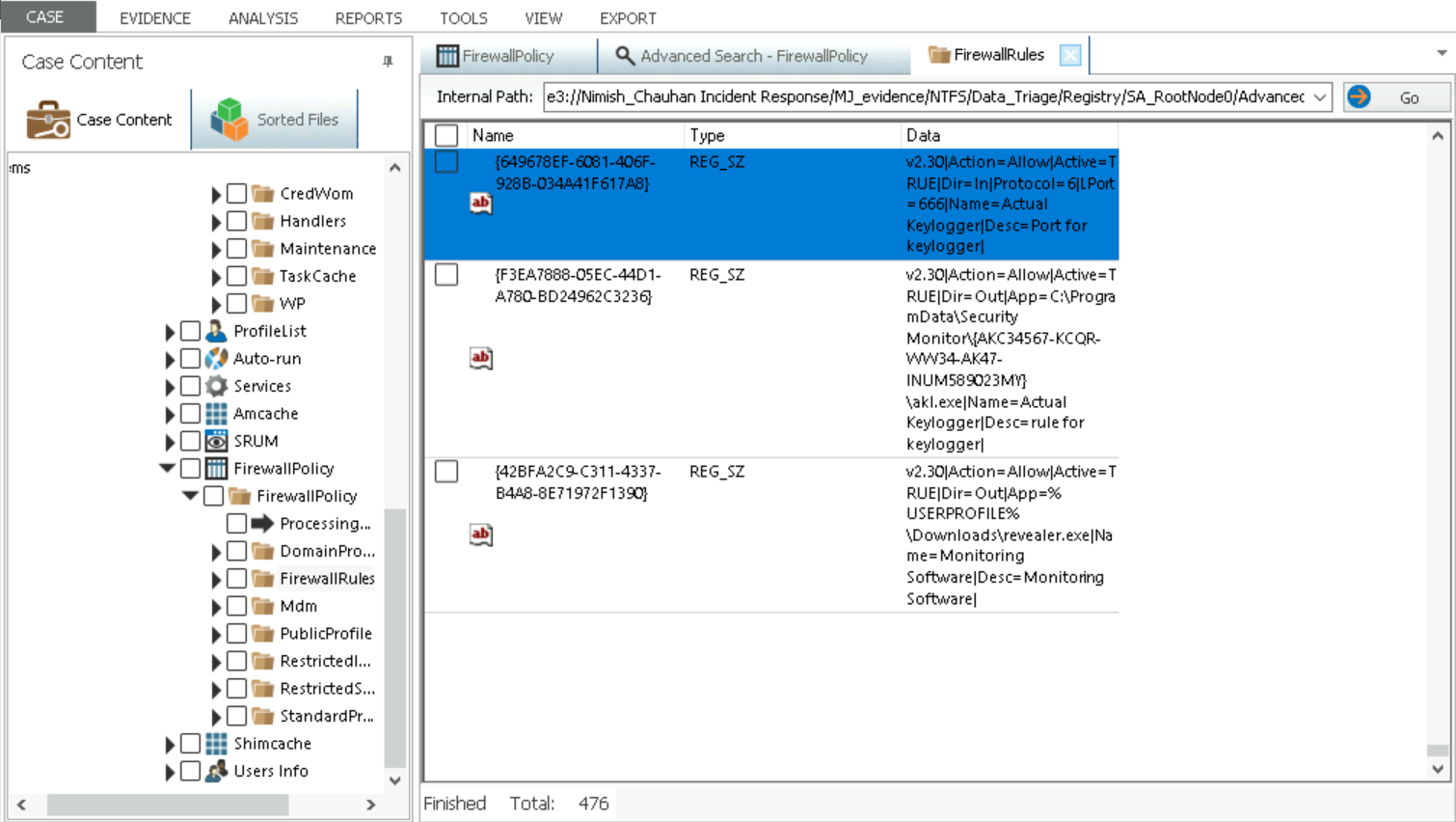Check the box for Amcache
Image resolution: width=1456 pixels, height=822 pixels.
(x=191, y=414)
